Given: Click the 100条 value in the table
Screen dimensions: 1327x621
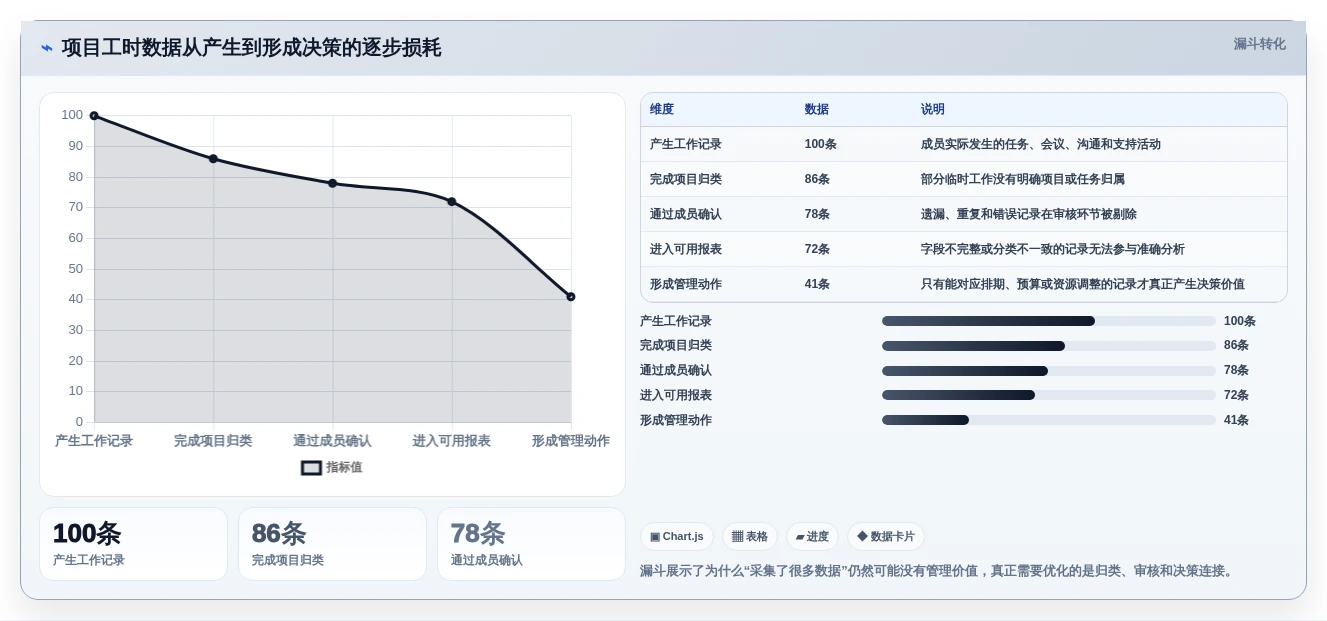Looking at the screenshot, I should click(821, 144).
